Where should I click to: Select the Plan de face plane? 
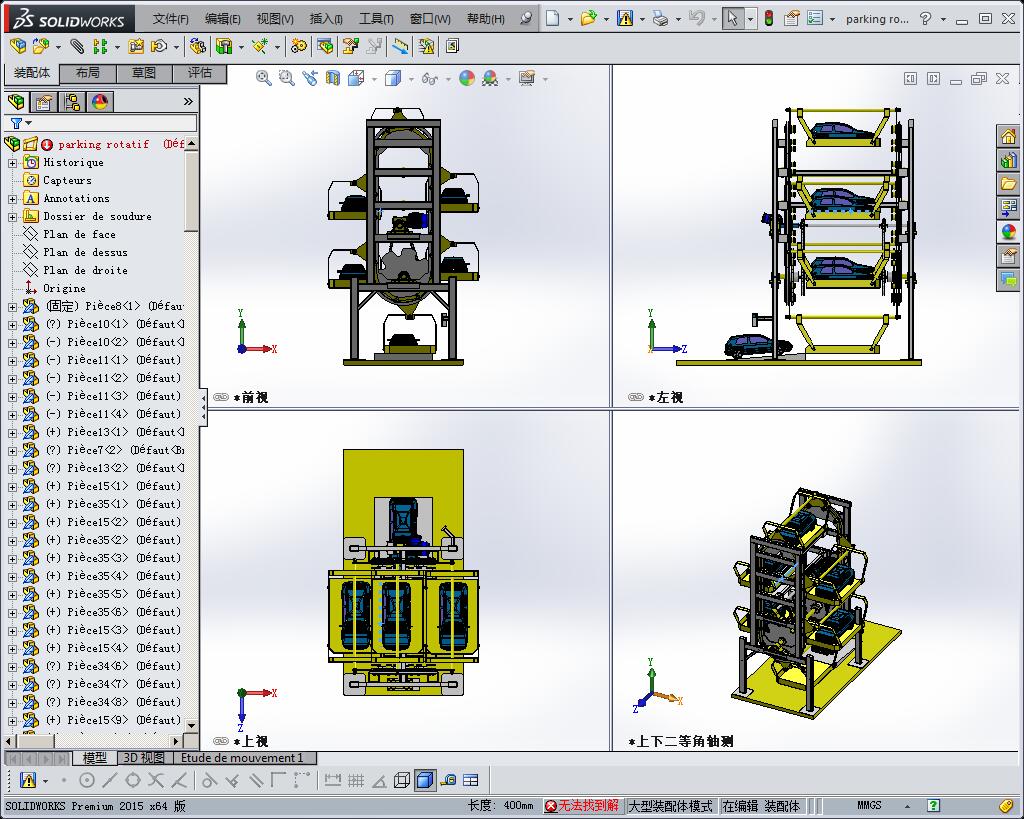[79, 234]
